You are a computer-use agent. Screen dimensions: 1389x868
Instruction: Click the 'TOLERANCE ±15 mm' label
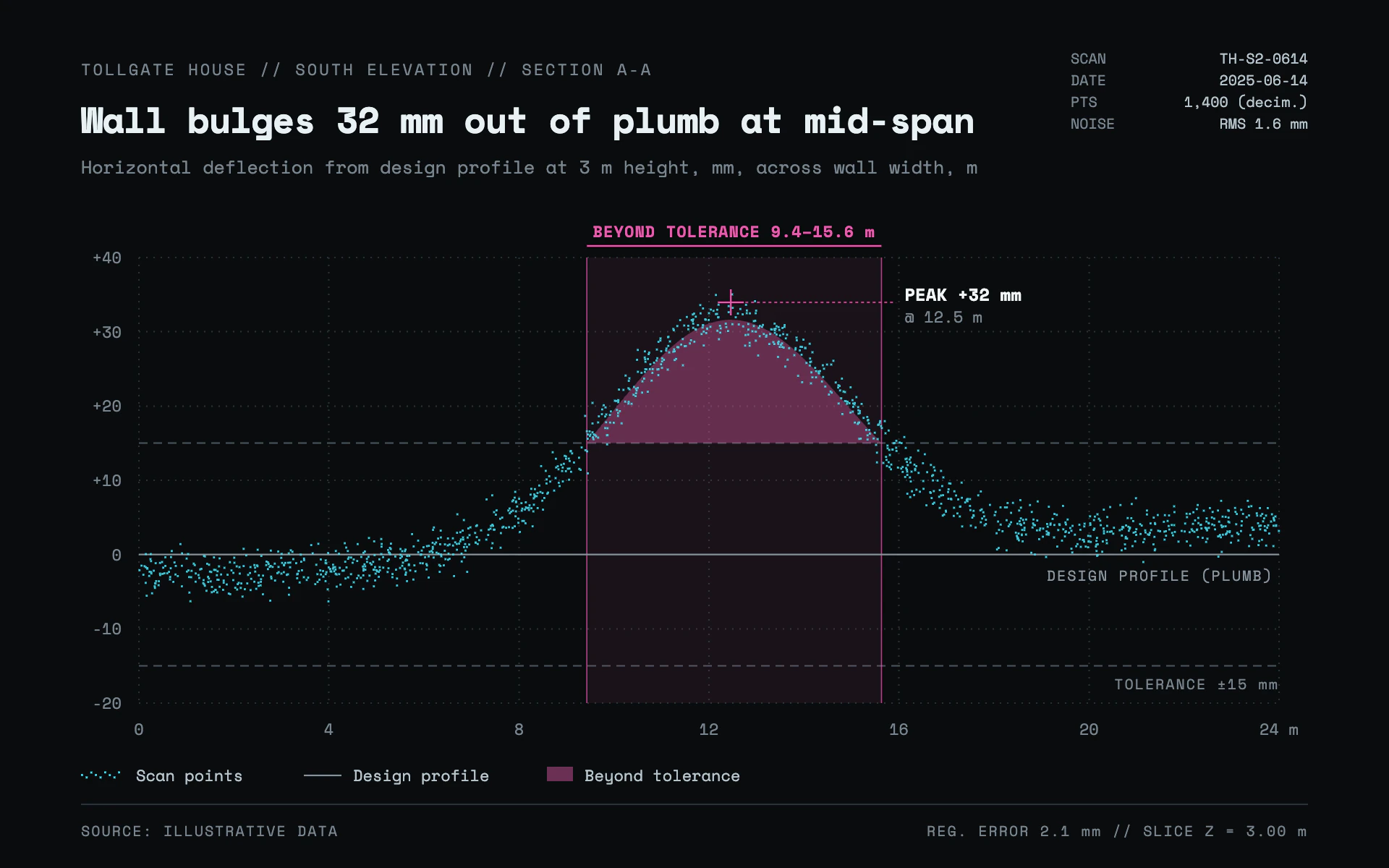1196,684
